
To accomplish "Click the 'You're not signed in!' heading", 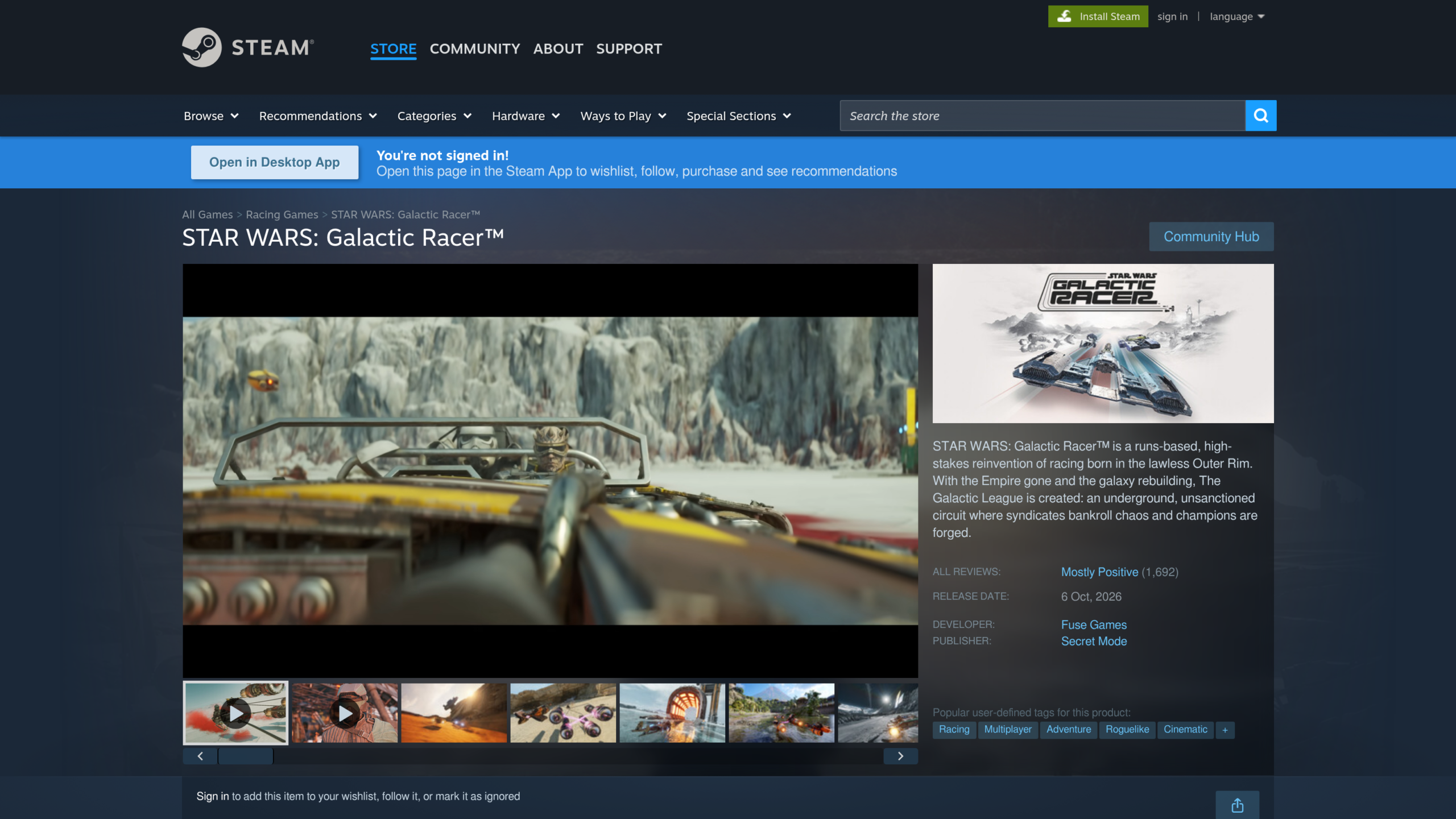I will [x=442, y=155].
